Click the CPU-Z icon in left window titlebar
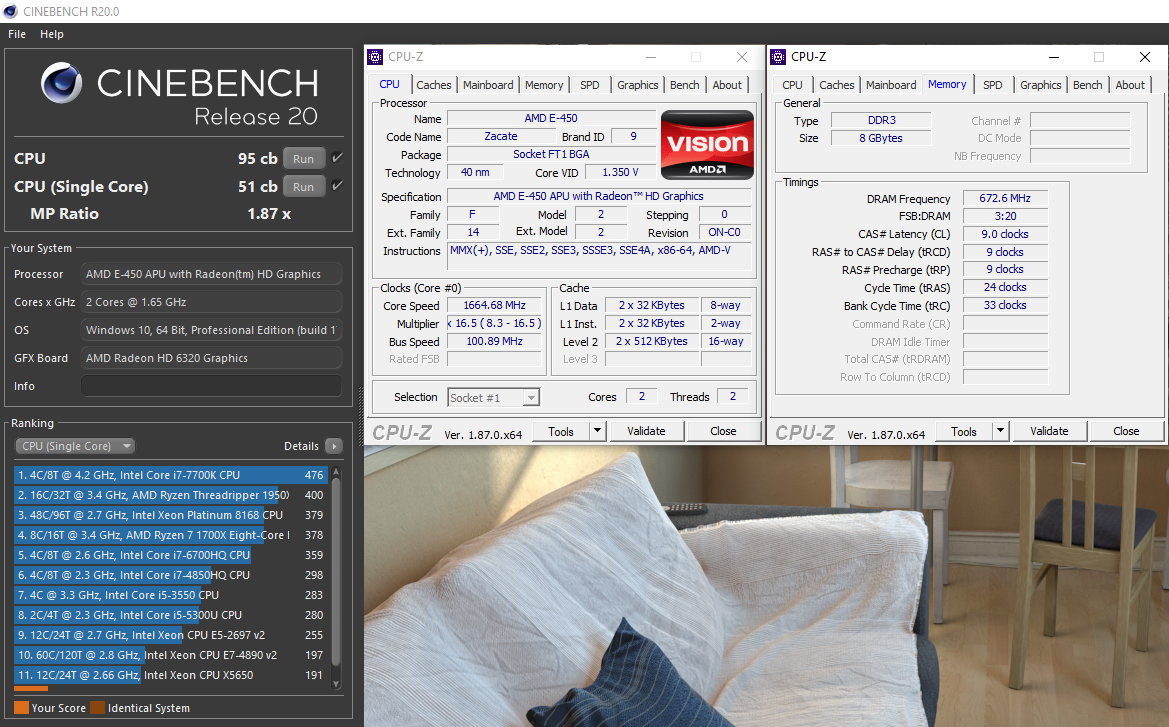The width and height of the screenshot is (1169, 727). click(376, 57)
